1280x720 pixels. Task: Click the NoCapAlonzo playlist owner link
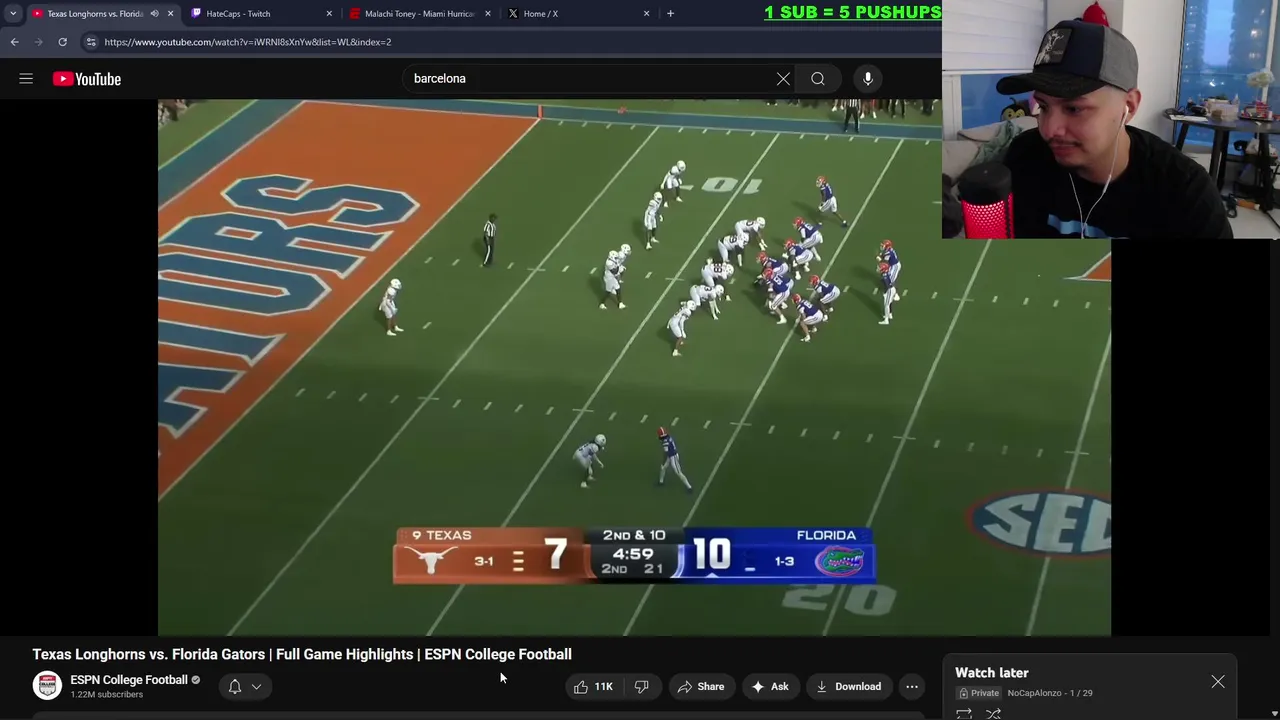pyautogui.click(x=1034, y=693)
